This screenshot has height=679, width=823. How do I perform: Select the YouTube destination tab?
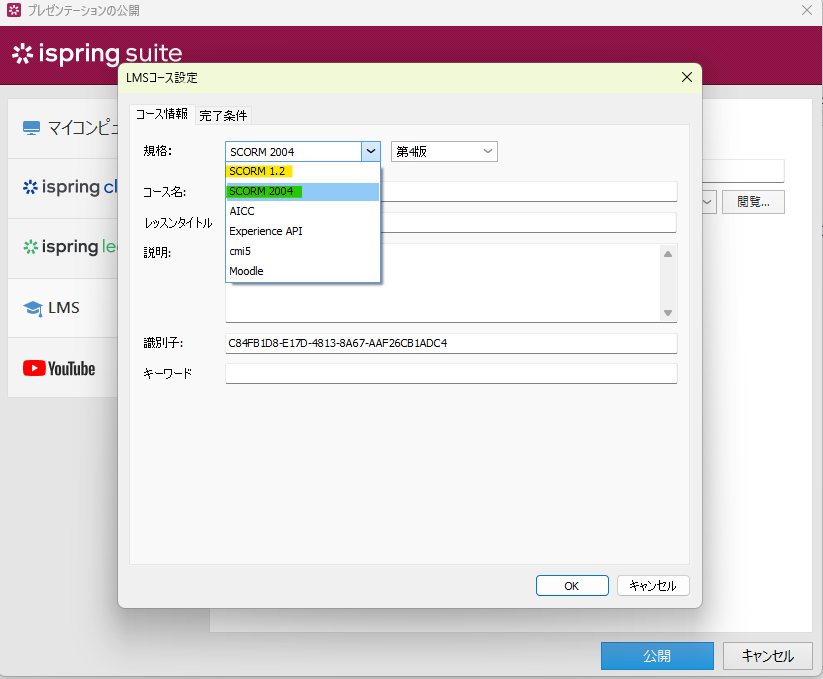(x=63, y=368)
